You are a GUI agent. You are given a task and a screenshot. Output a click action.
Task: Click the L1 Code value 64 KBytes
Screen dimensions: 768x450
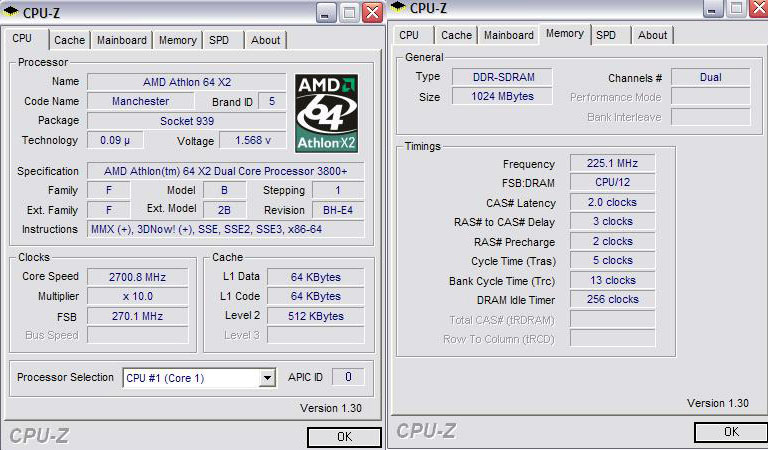pyautogui.click(x=316, y=296)
